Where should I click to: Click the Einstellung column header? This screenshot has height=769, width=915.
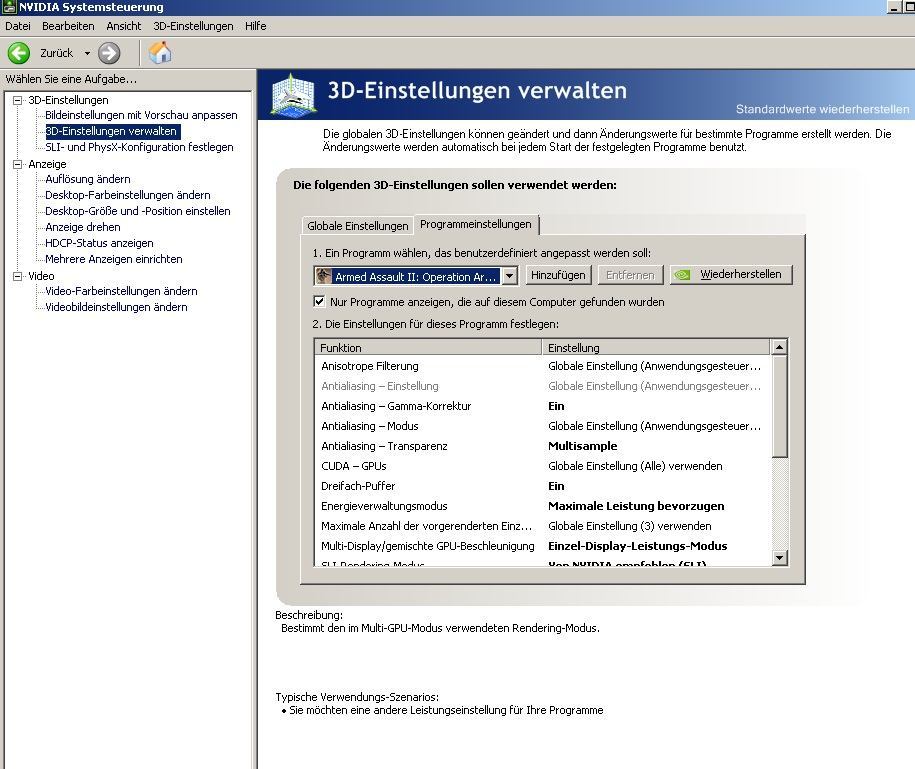[x=656, y=348]
